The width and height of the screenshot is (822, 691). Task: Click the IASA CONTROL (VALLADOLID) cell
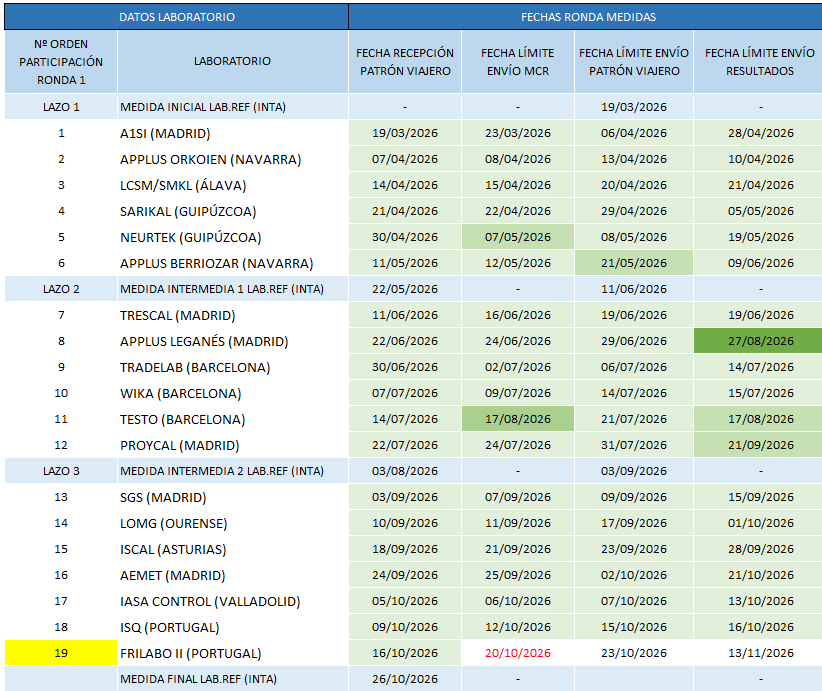233,601
